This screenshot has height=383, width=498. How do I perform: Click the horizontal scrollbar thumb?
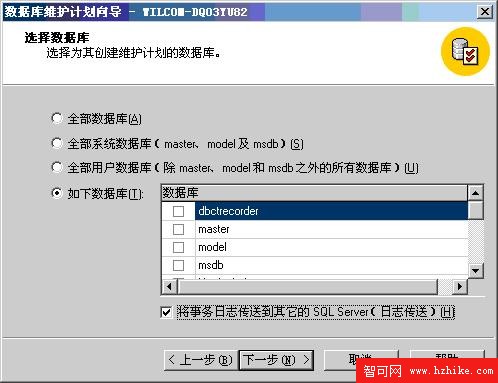[307, 287]
